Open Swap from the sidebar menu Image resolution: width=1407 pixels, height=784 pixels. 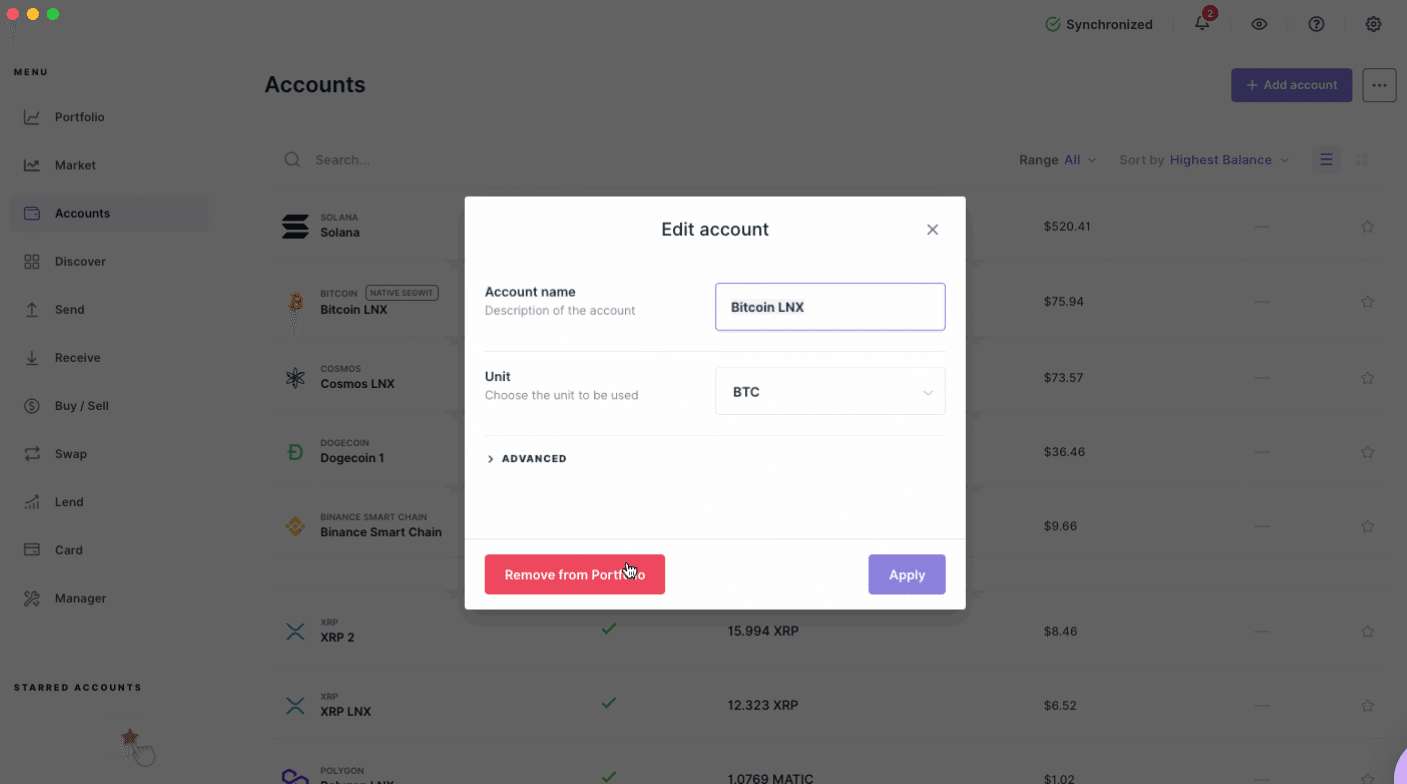[x=70, y=454]
